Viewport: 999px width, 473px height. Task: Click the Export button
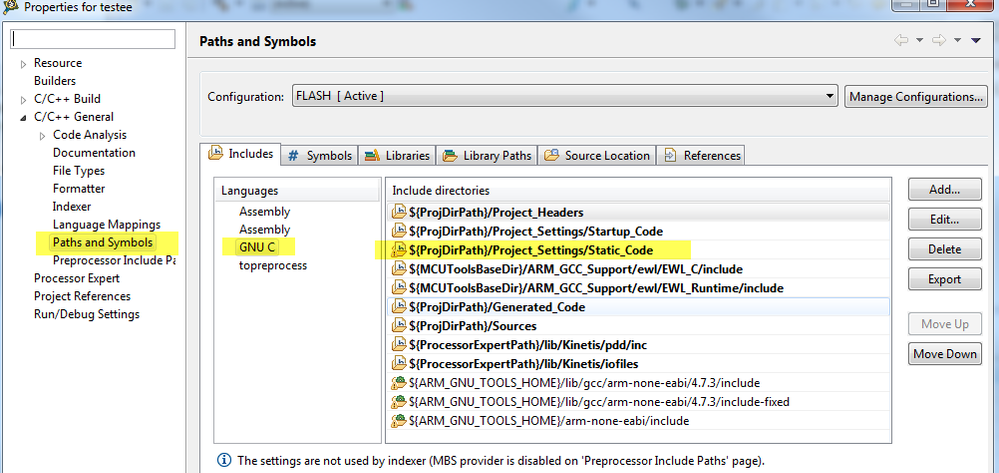coord(945,279)
